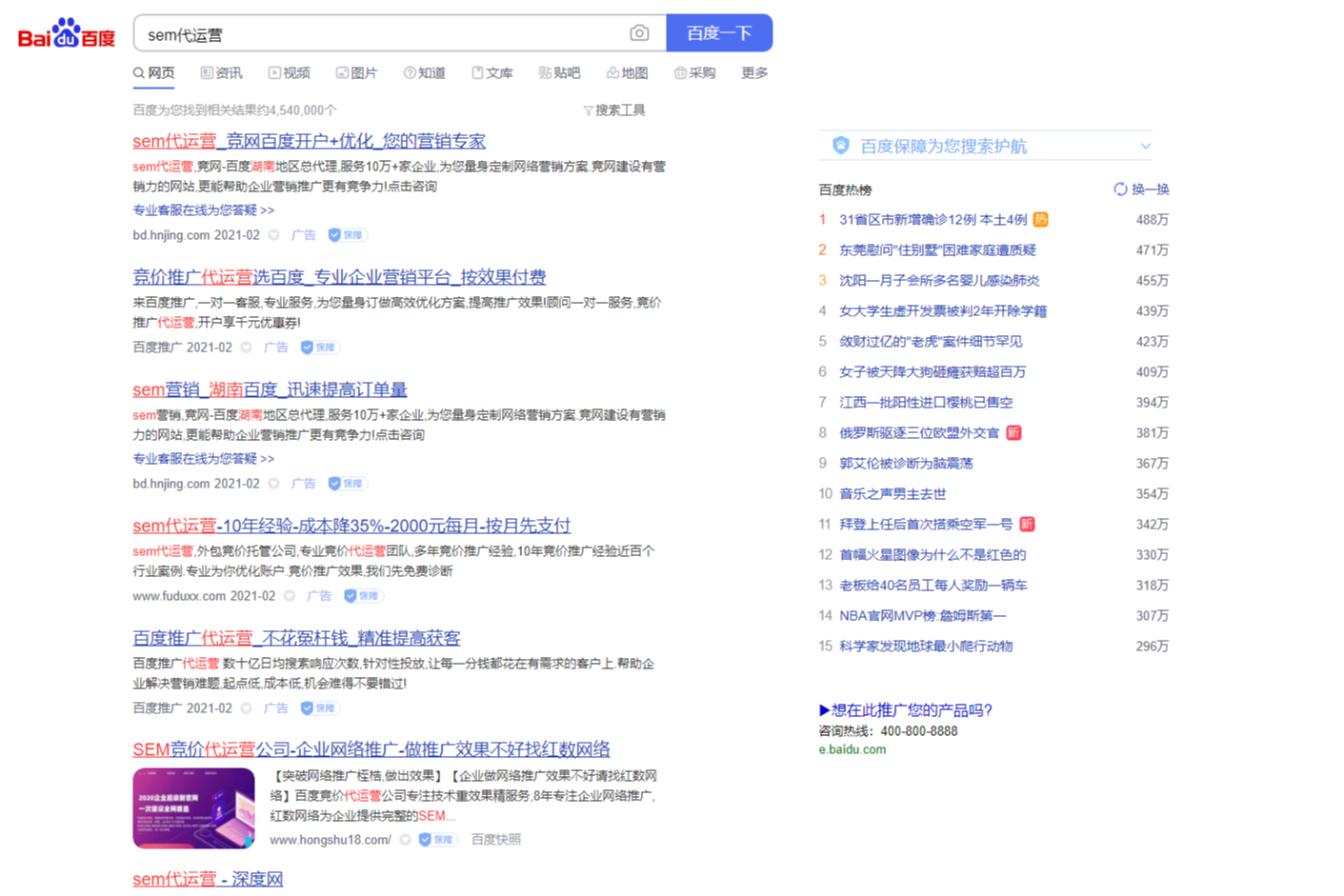Open 搜索工具 filter options

click(613, 110)
